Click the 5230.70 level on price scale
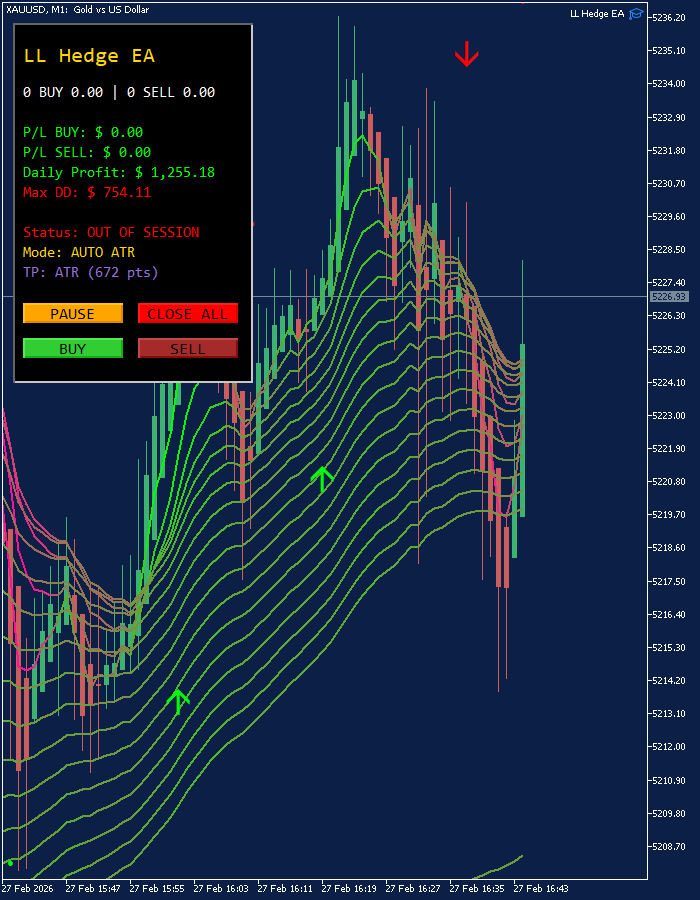 pyautogui.click(x=669, y=184)
